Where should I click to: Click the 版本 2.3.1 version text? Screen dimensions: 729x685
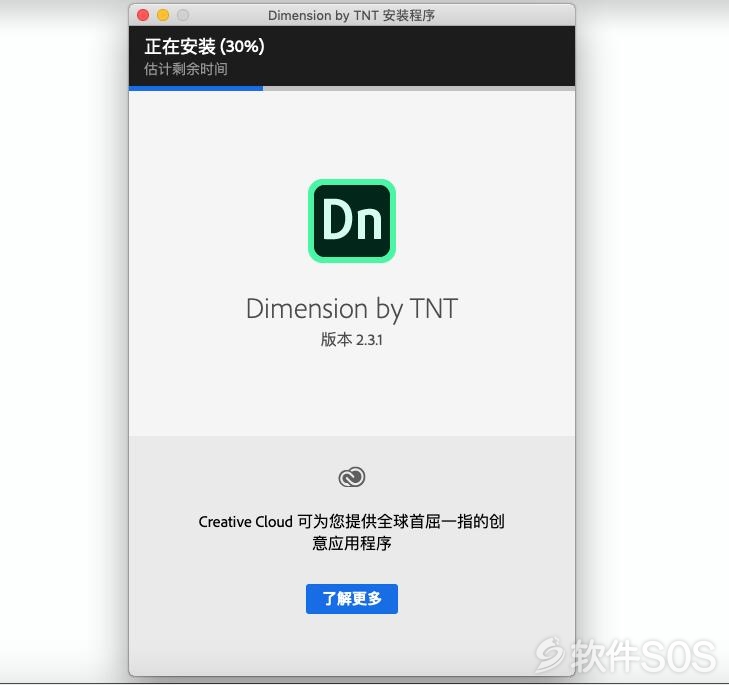351,339
